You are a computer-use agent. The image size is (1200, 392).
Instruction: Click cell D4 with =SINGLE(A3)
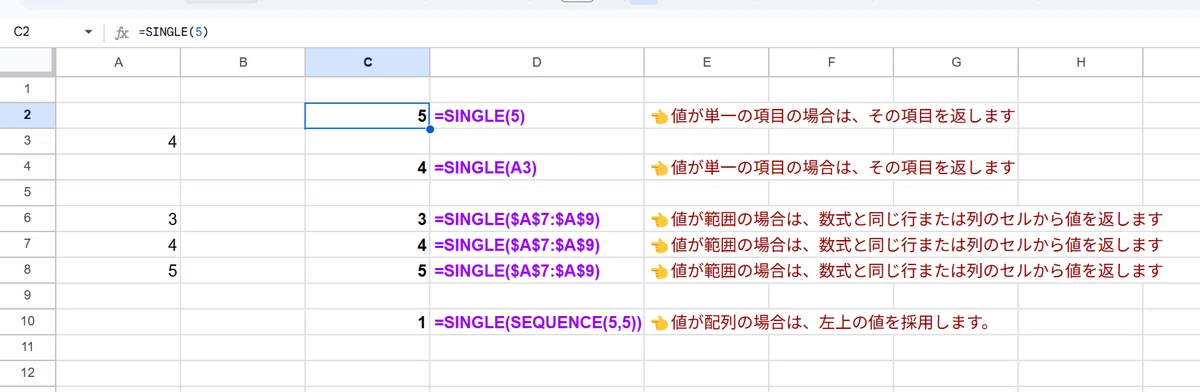[x=537, y=167]
